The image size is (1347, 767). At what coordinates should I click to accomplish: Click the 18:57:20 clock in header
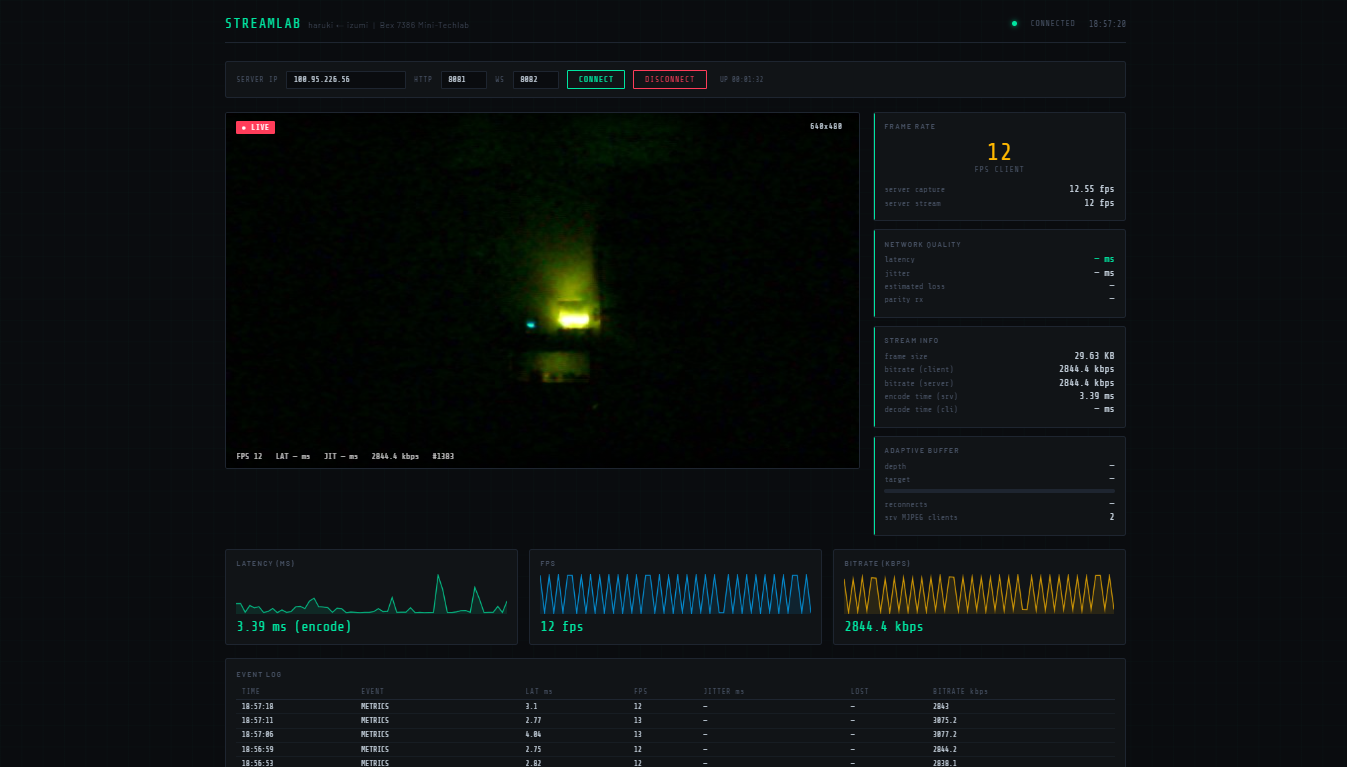(1107, 23)
